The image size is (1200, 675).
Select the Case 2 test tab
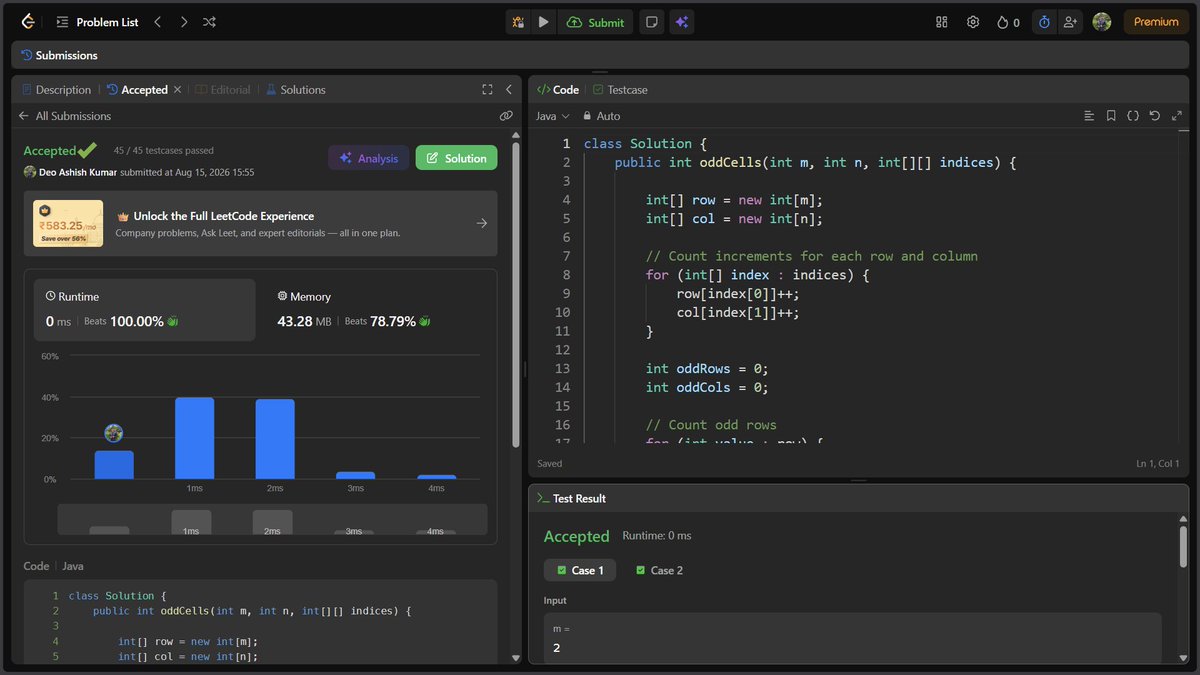coord(660,570)
